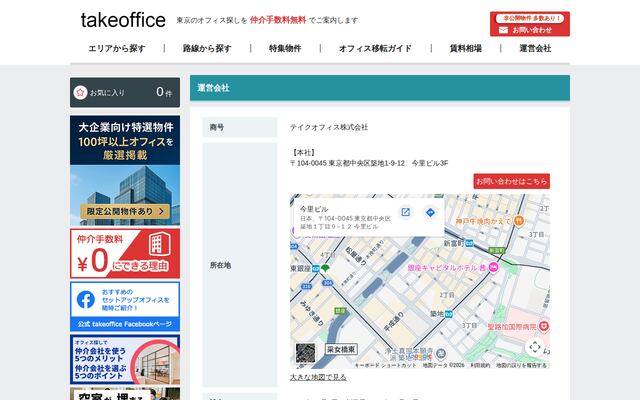Click the takeoffice site logo
Viewport: 640px width, 400px height.
123,20
